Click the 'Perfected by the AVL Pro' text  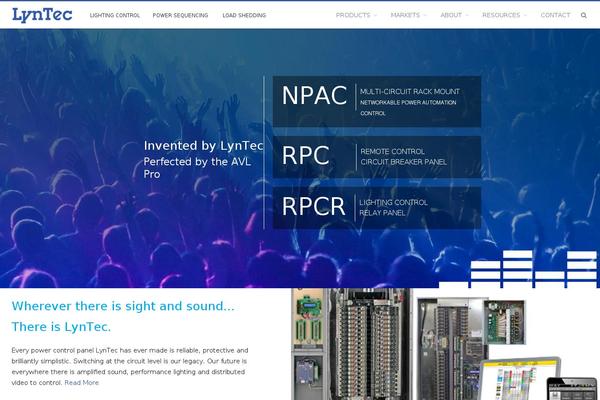pos(197,168)
